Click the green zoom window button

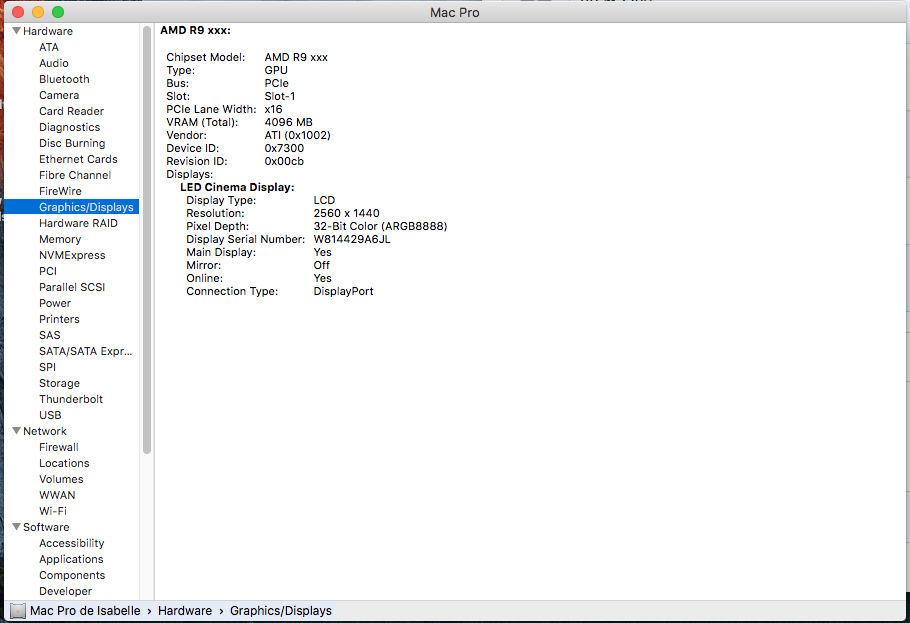click(57, 12)
